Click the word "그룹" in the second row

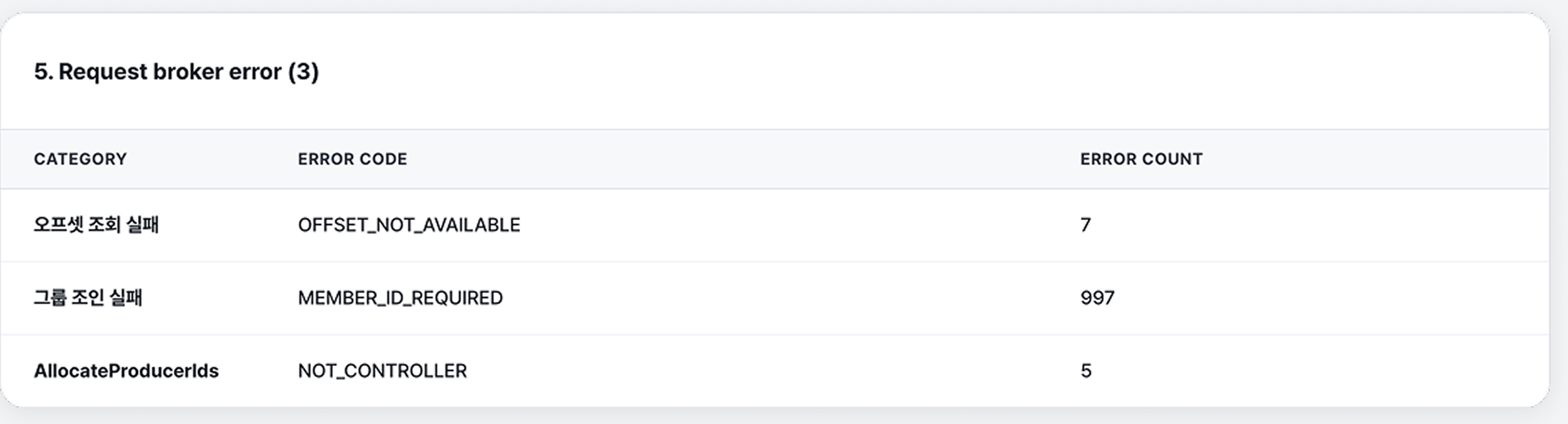[x=50, y=298]
